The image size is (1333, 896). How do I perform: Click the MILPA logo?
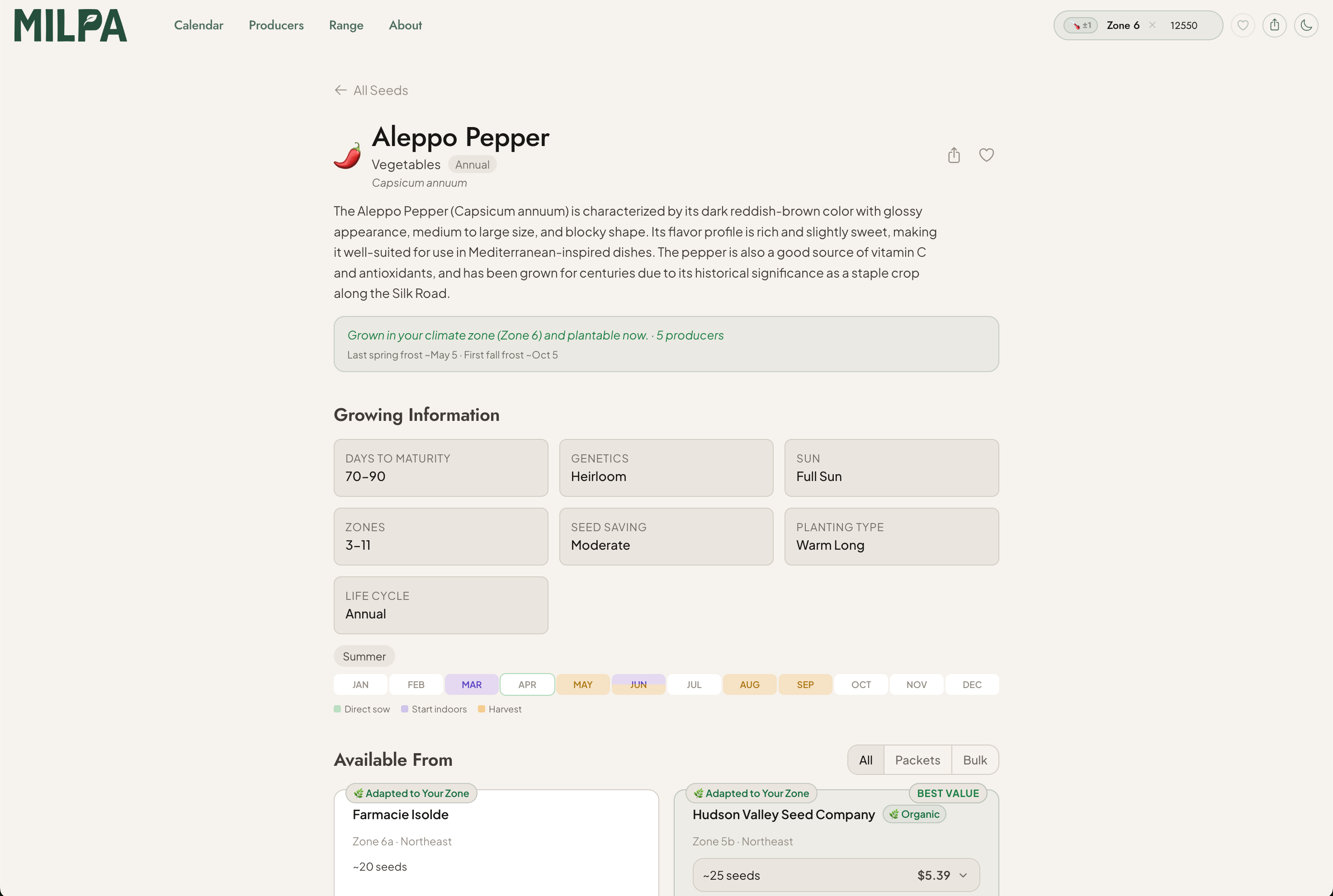(70, 25)
